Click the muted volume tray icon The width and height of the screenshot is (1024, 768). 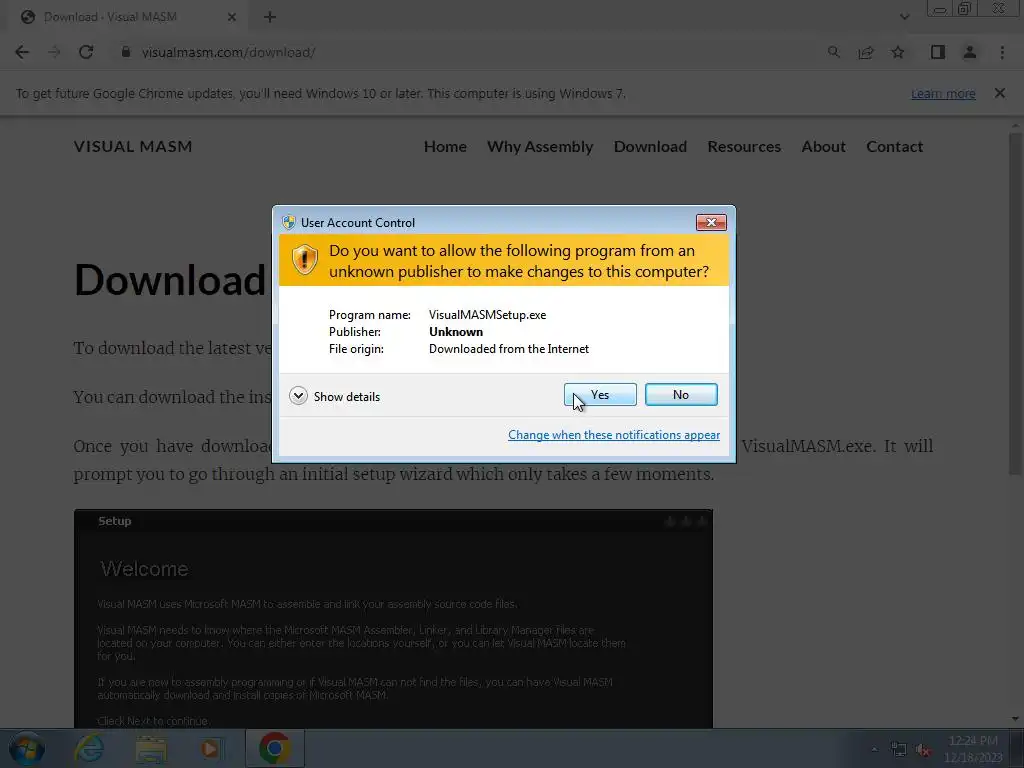(923, 750)
